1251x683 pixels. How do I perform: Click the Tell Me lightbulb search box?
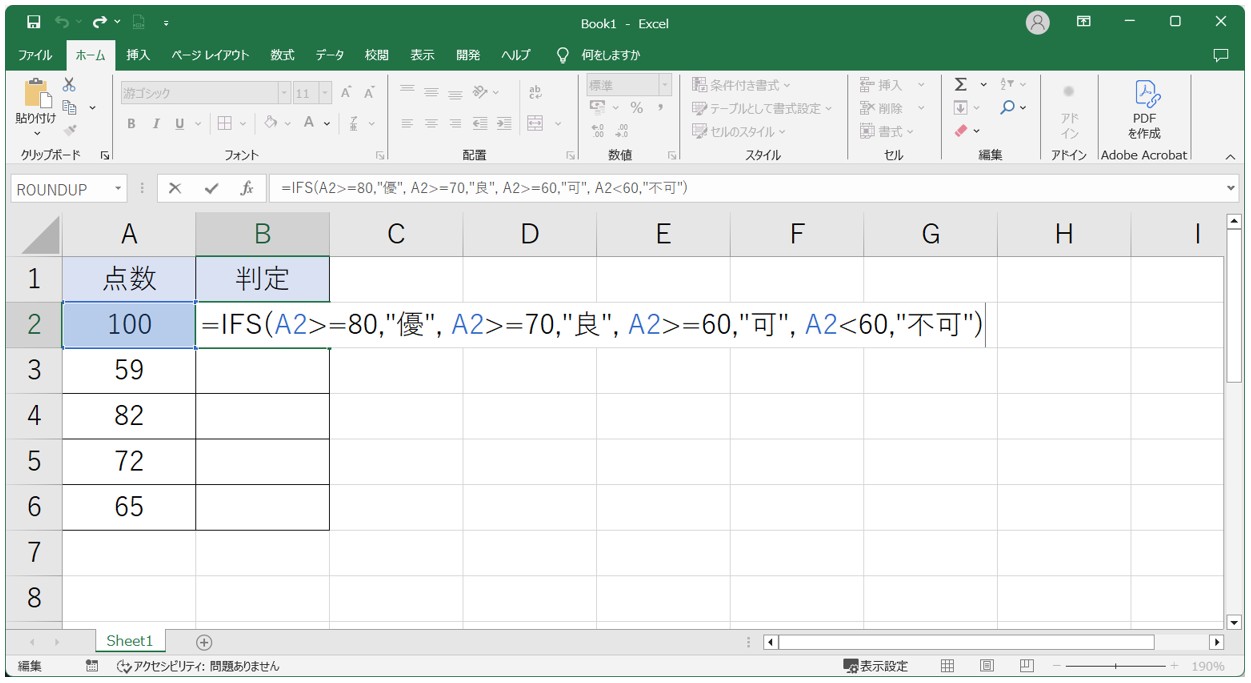[x=600, y=55]
